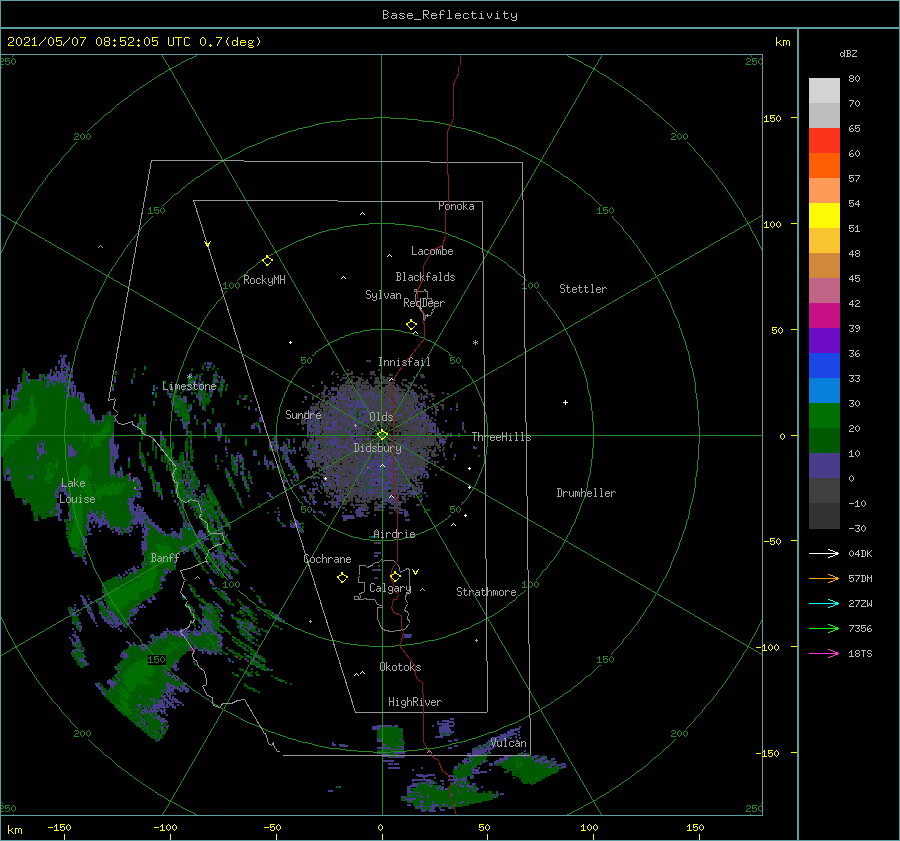Viewport: 900px width, 841px height.
Task: Click the yellow radar site marker at center
Action: point(382,435)
